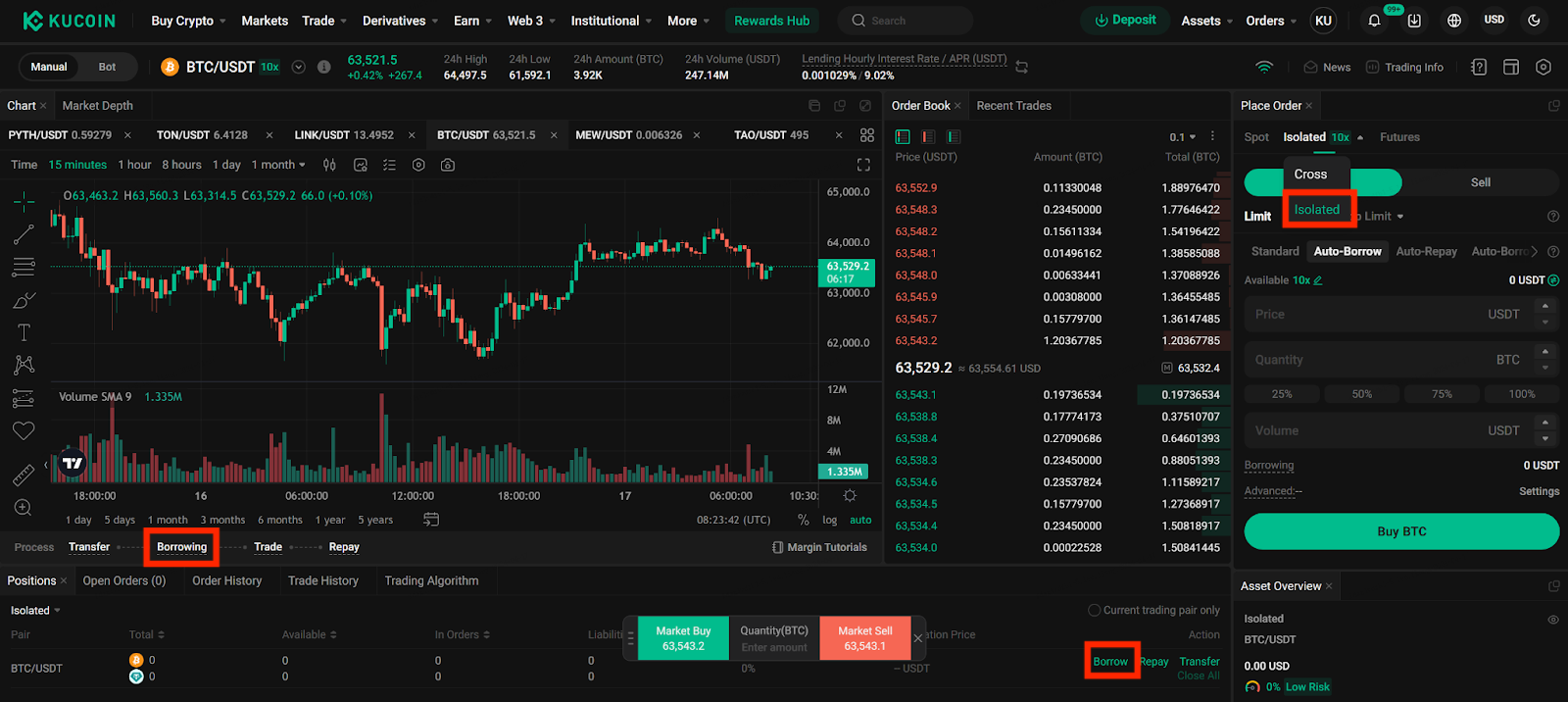Open the Margin Tutorials link
1568x702 pixels.
819,547
